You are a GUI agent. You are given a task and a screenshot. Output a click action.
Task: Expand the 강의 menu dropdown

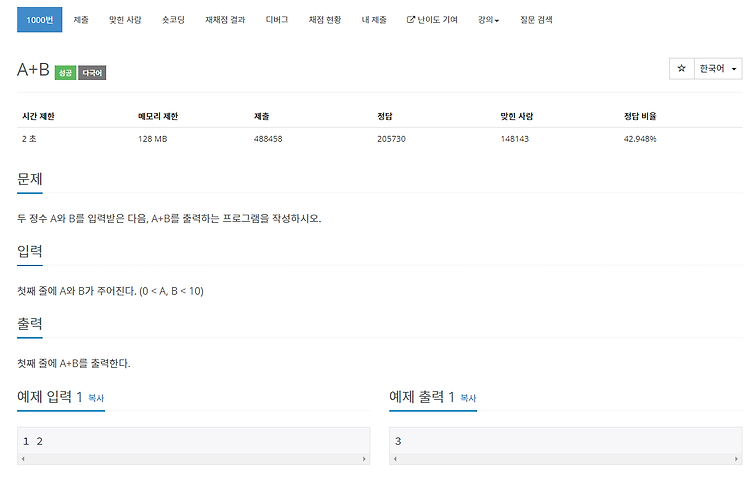488,20
